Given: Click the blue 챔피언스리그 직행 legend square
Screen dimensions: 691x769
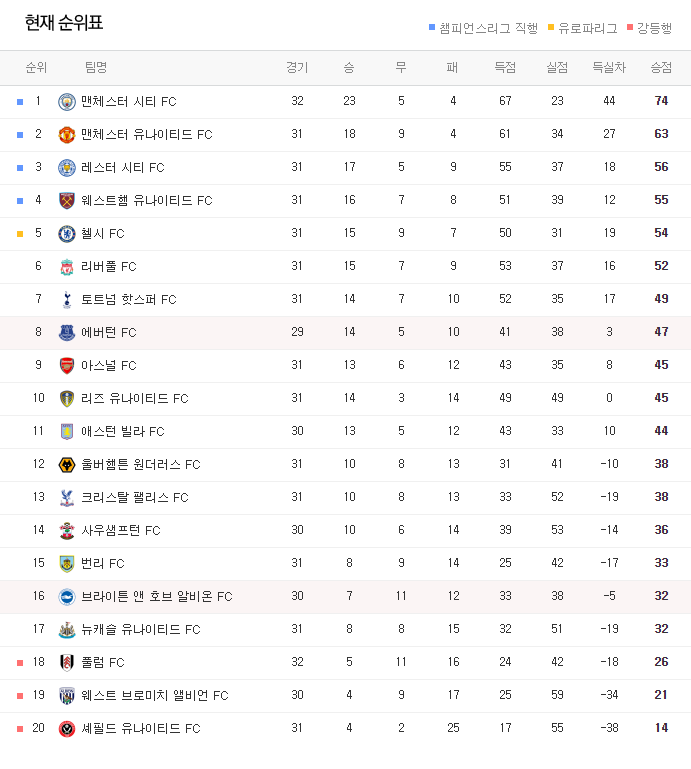Looking at the screenshot, I should coord(432,27).
